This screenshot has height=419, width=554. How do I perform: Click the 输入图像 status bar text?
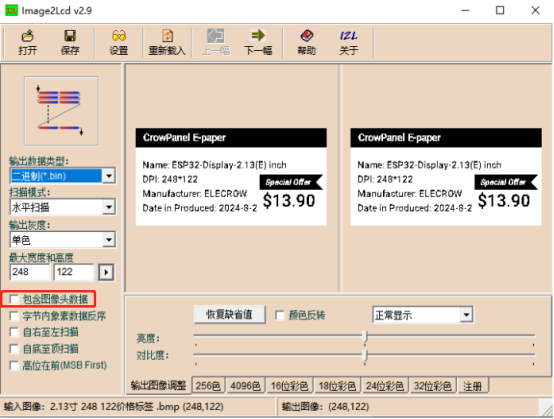113,407
